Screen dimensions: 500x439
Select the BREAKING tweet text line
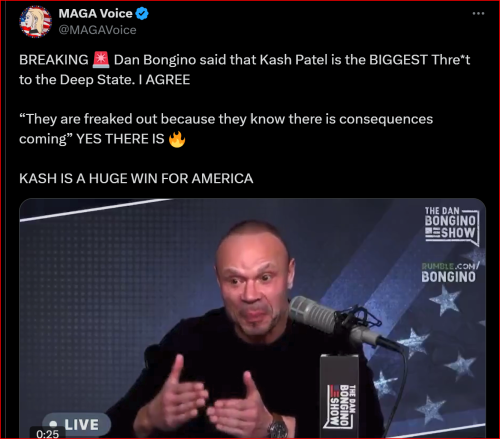pos(244,60)
